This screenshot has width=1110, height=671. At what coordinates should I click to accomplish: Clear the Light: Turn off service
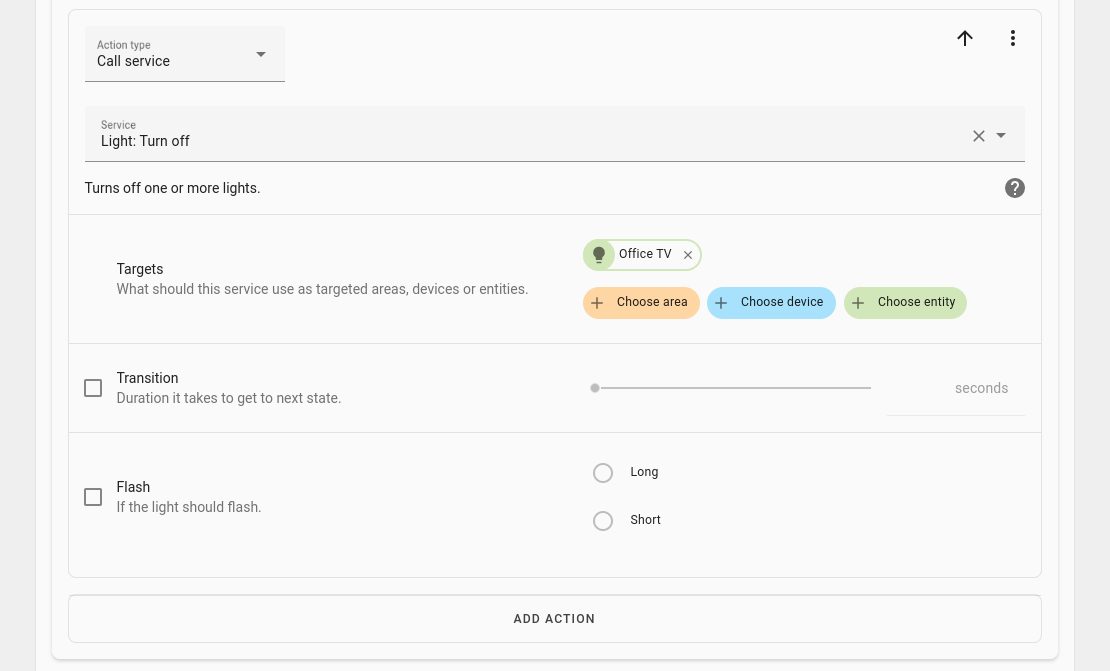pos(979,136)
